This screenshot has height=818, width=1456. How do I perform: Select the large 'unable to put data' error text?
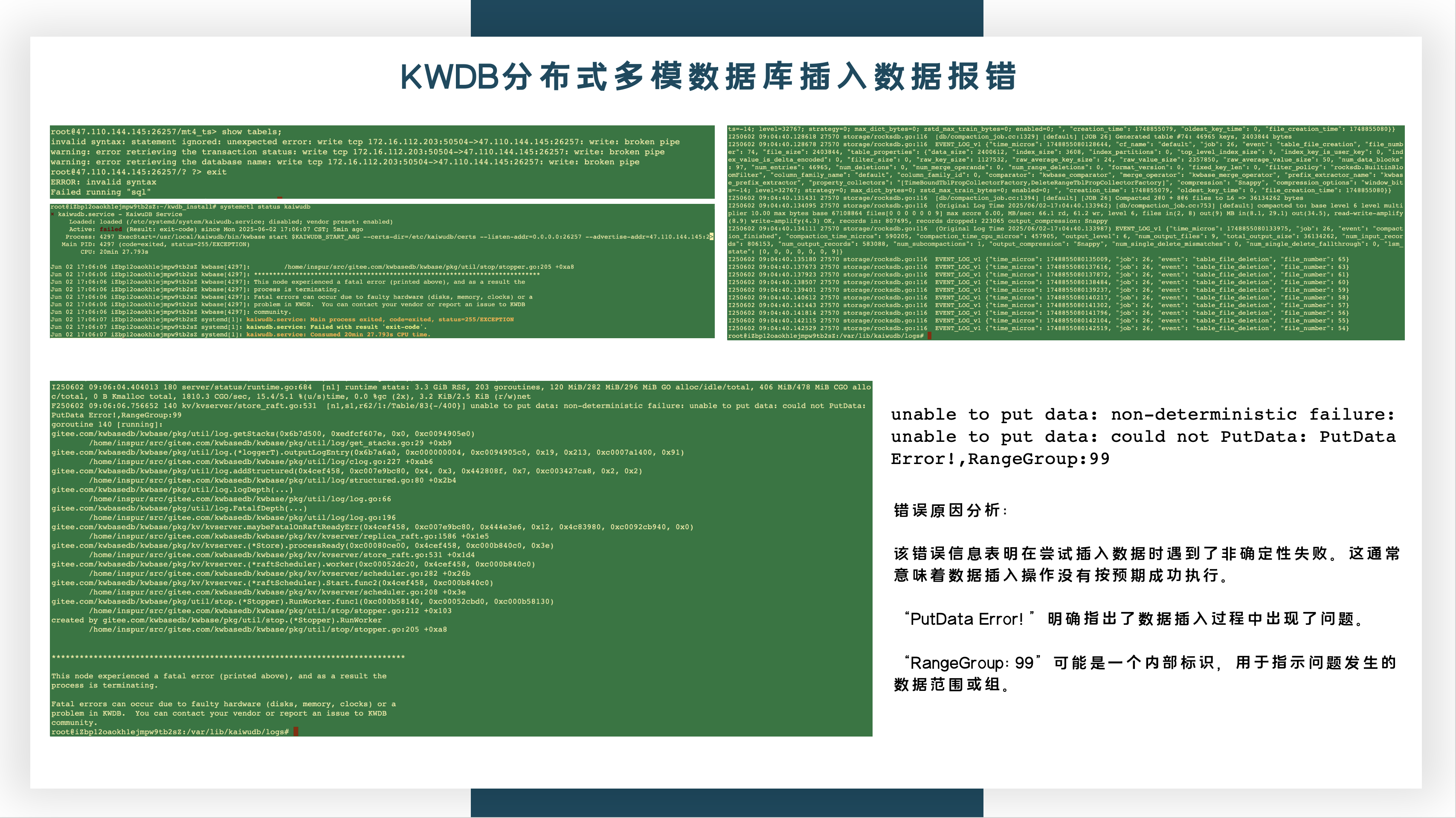pyautogui.click(x=1143, y=436)
